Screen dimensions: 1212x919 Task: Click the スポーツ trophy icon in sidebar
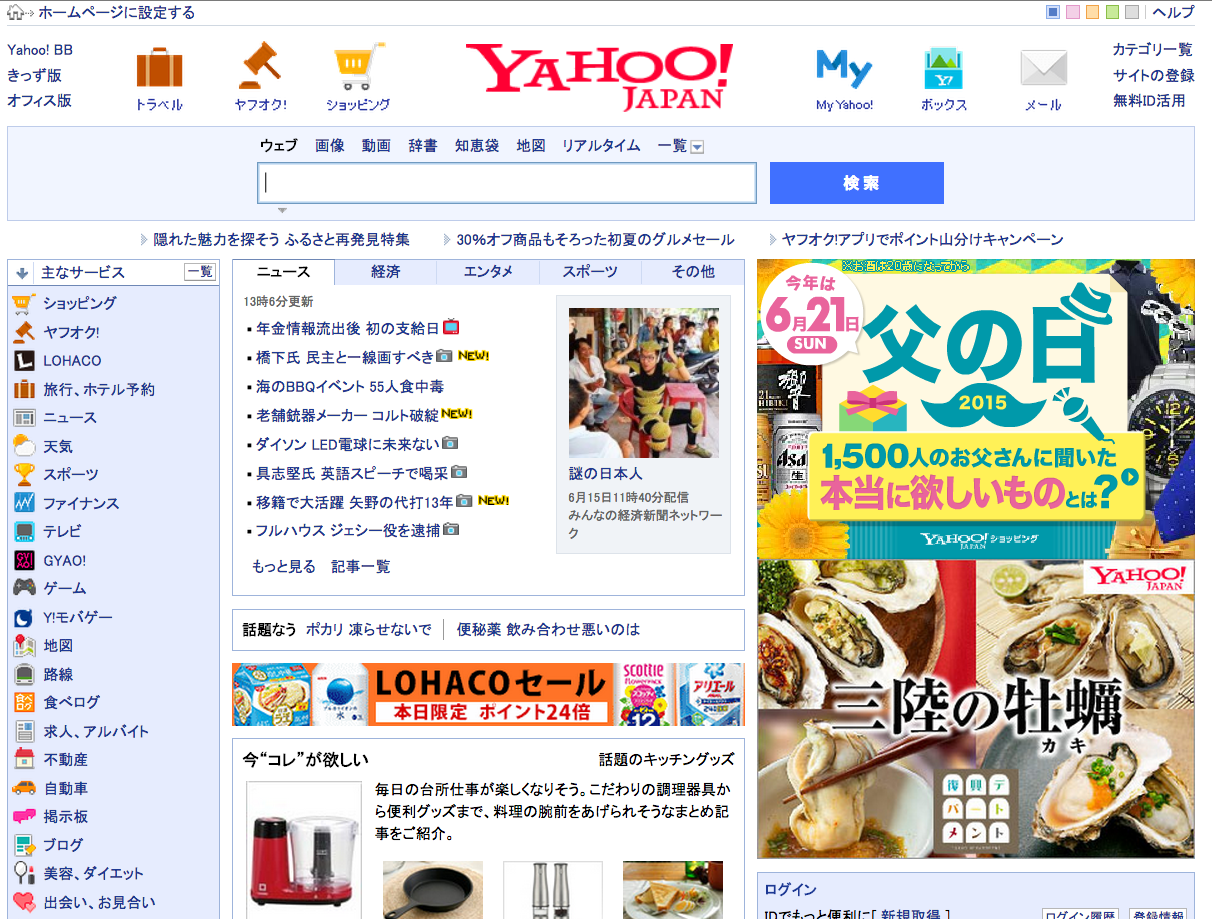(25, 474)
